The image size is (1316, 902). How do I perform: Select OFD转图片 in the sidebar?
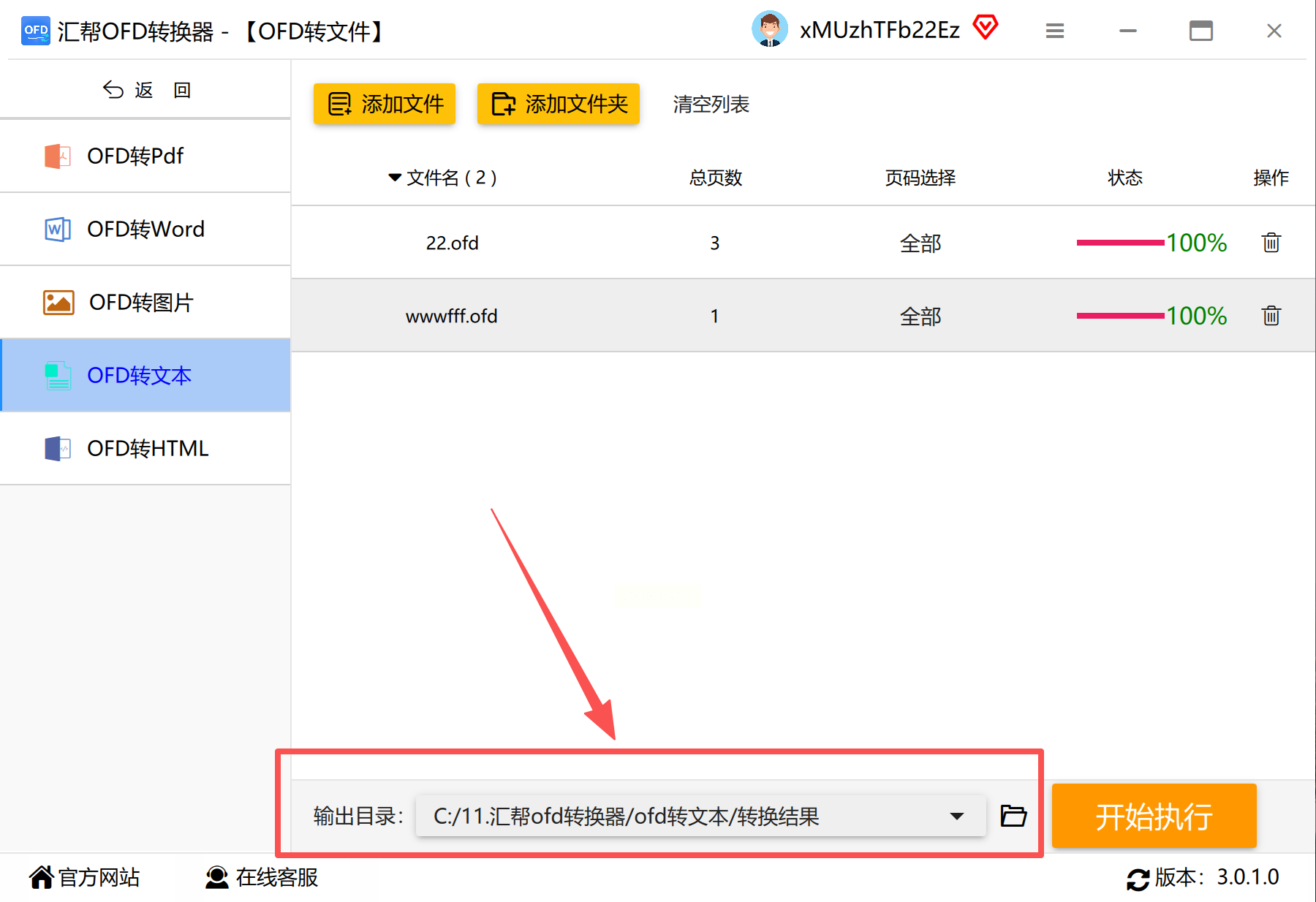[x=145, y=302]
